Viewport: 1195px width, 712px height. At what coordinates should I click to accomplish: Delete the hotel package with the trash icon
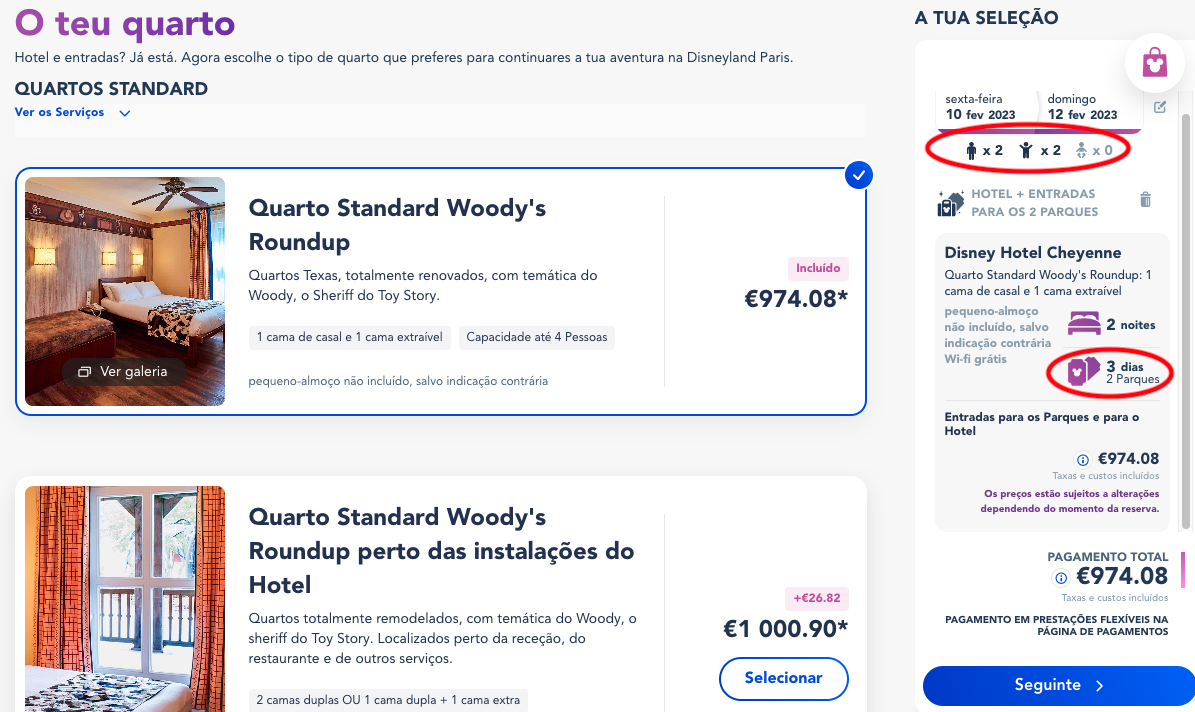click(1145, 200)
